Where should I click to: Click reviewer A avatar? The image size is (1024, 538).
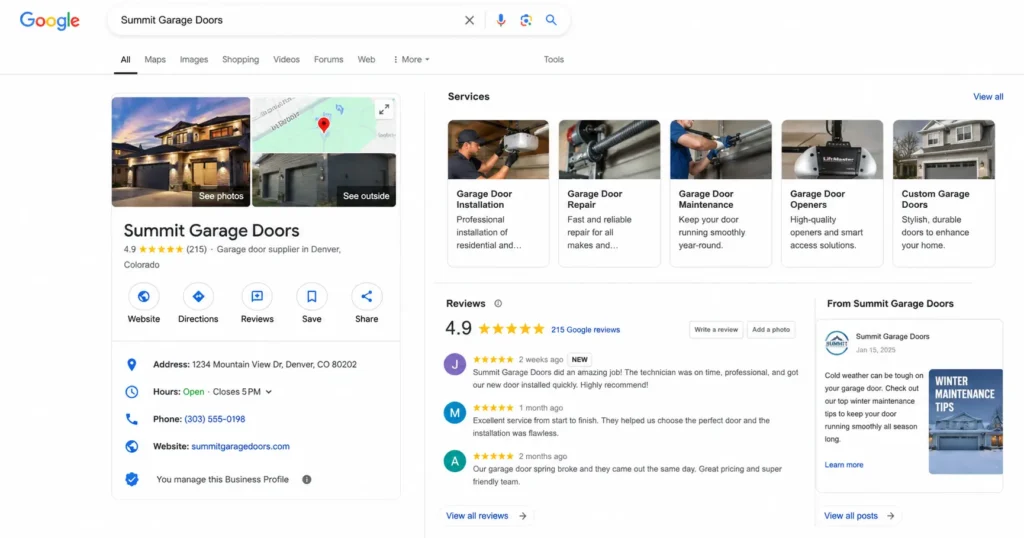[455, 461]
